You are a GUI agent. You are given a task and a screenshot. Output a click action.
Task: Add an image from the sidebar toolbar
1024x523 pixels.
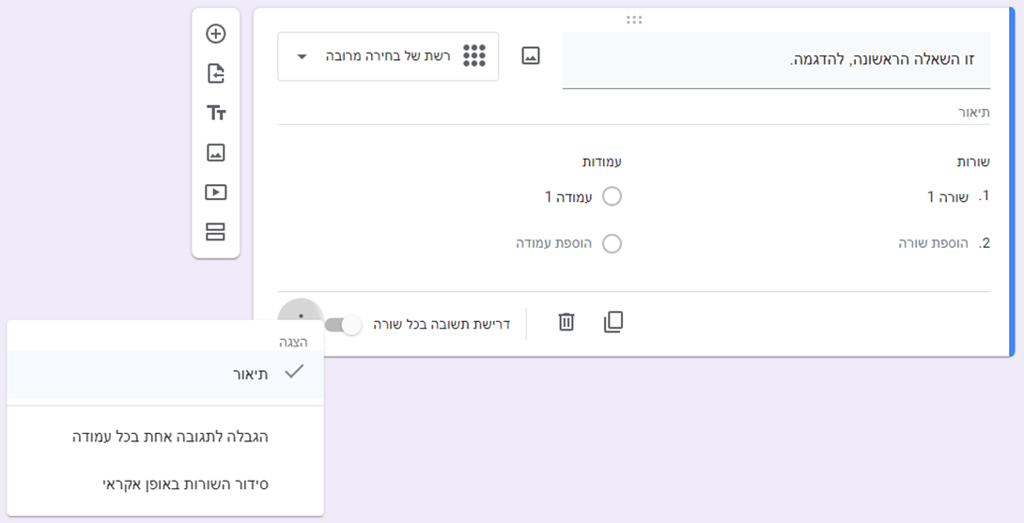click(x=216, y=153)
